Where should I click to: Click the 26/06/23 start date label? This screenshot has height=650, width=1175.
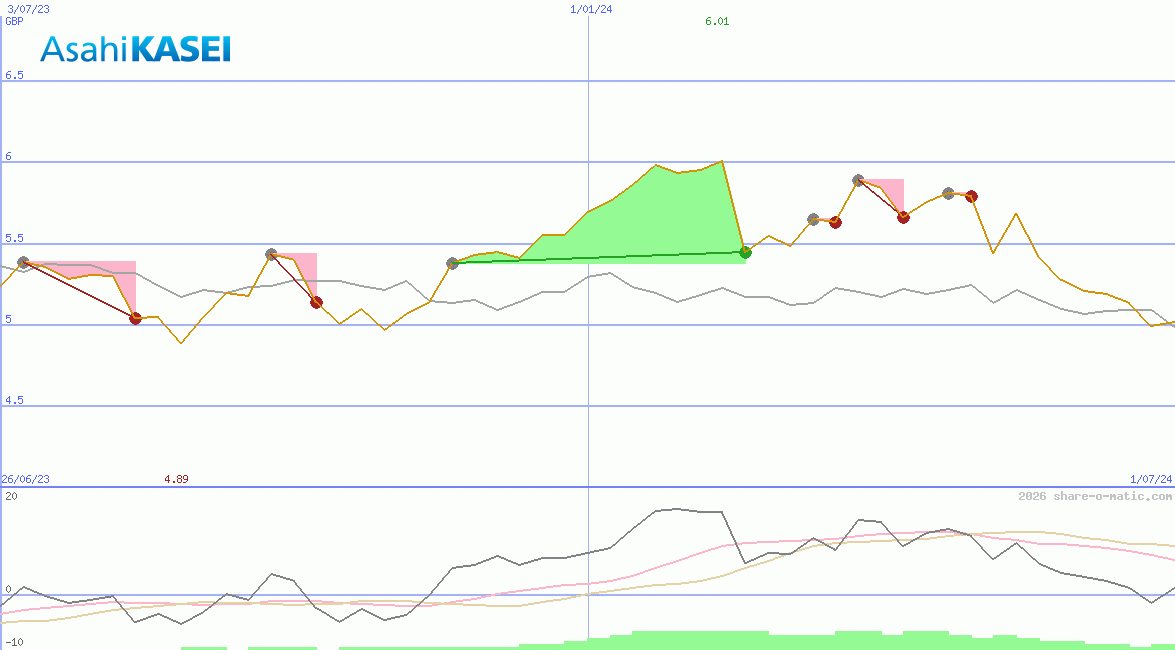25,479
